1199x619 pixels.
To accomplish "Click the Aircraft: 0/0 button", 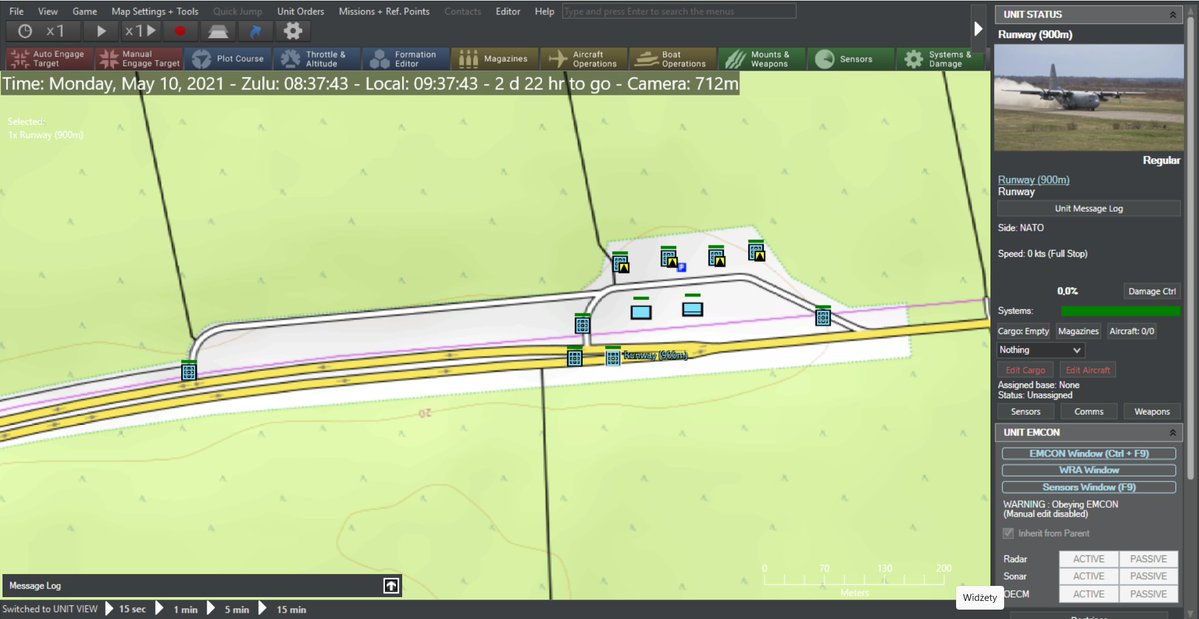I will [x=1131, y=331].
